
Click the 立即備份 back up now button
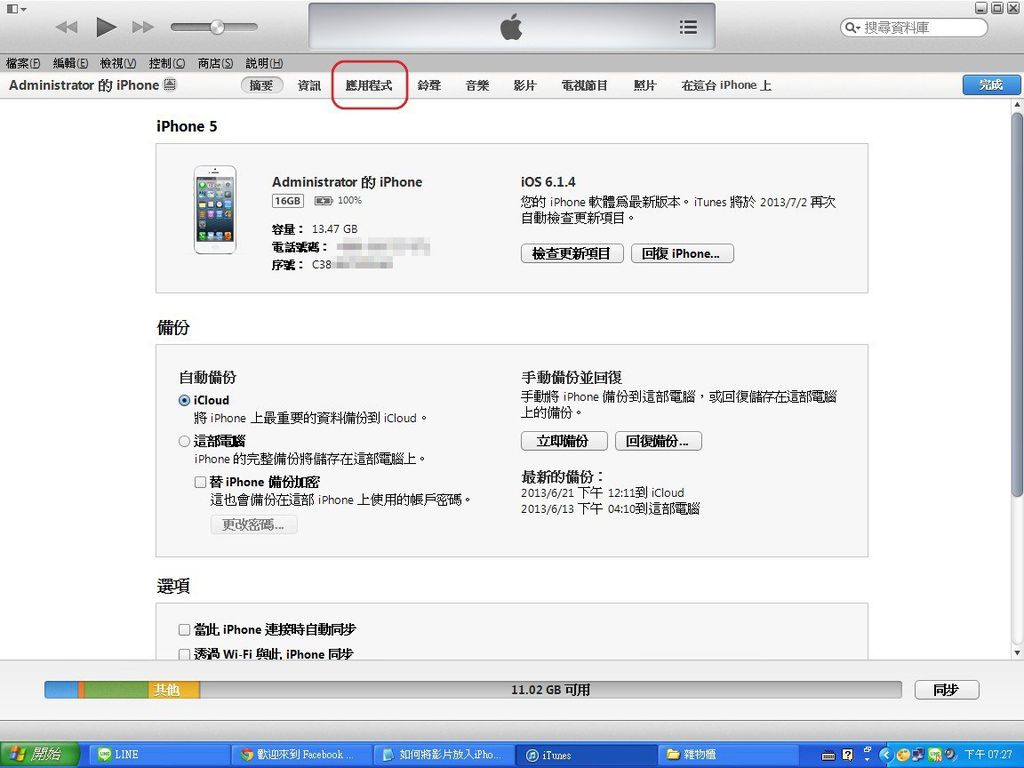coord(564,441)
